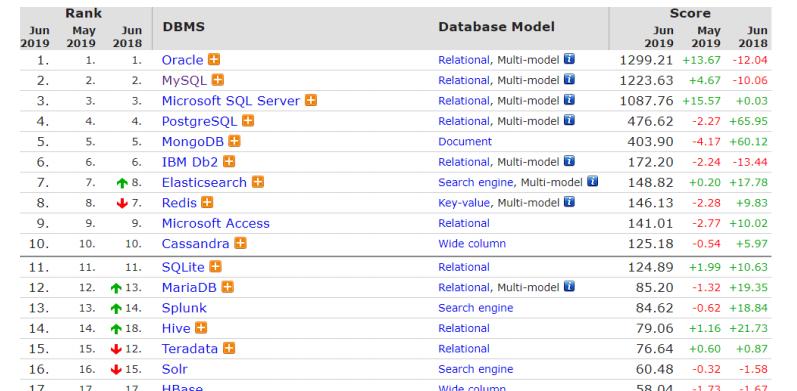Viewport: 797px width, 391px height.
Task: Open the Microsoft Access link
Action: 216,223
